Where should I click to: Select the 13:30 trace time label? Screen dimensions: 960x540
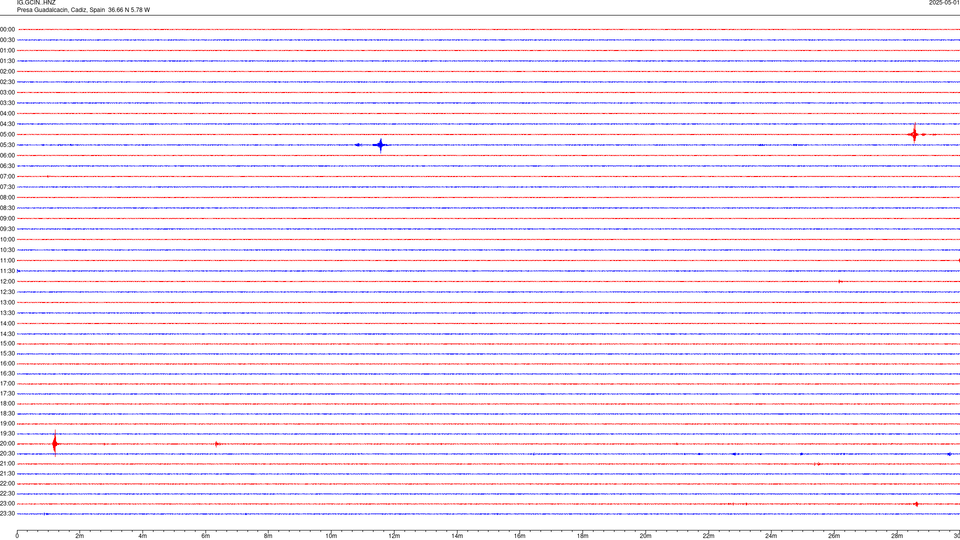(x=7, y=313)
